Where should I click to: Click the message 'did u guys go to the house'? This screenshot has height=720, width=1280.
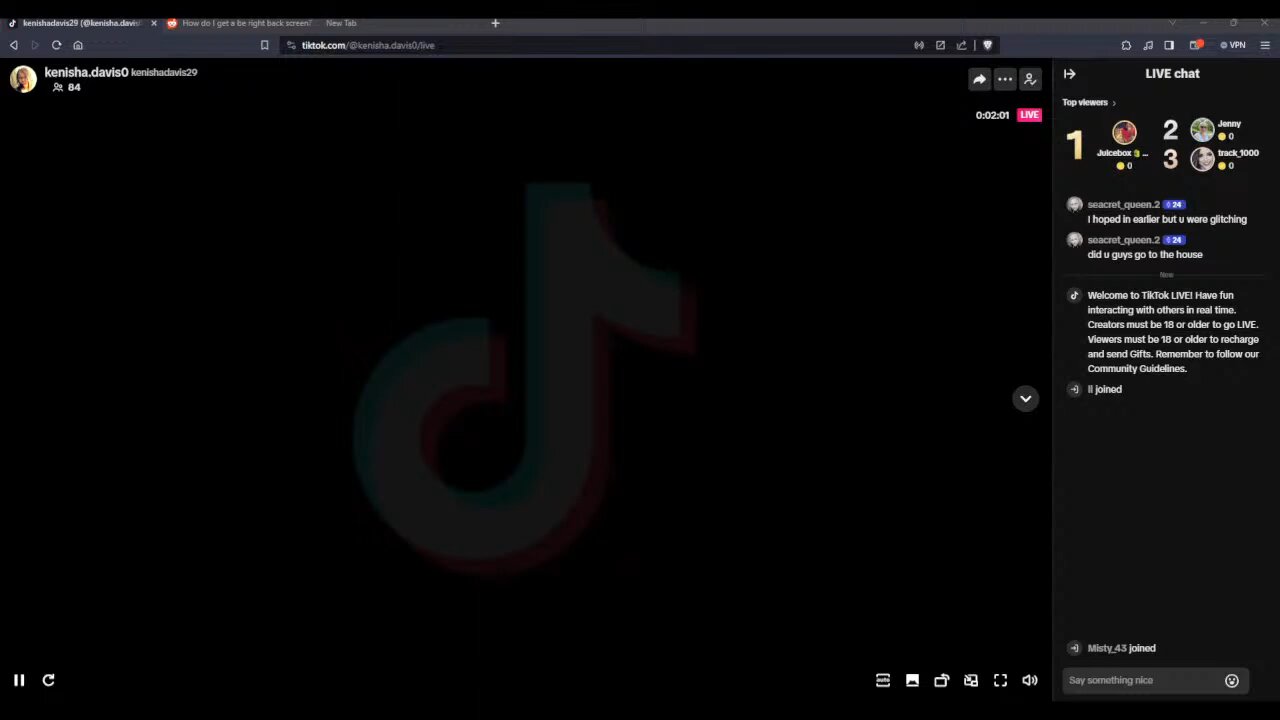coord(1145,255)
